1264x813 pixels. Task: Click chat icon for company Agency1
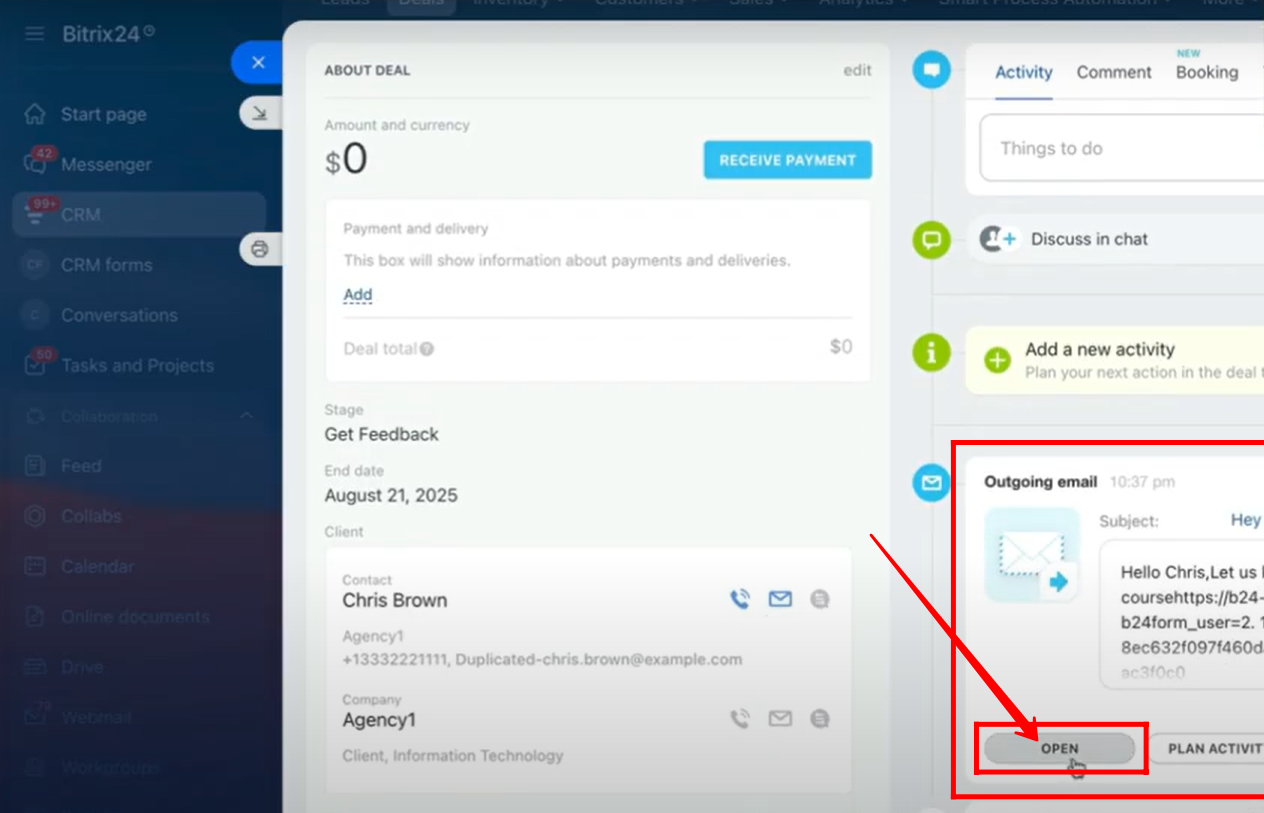click(820, 718)
